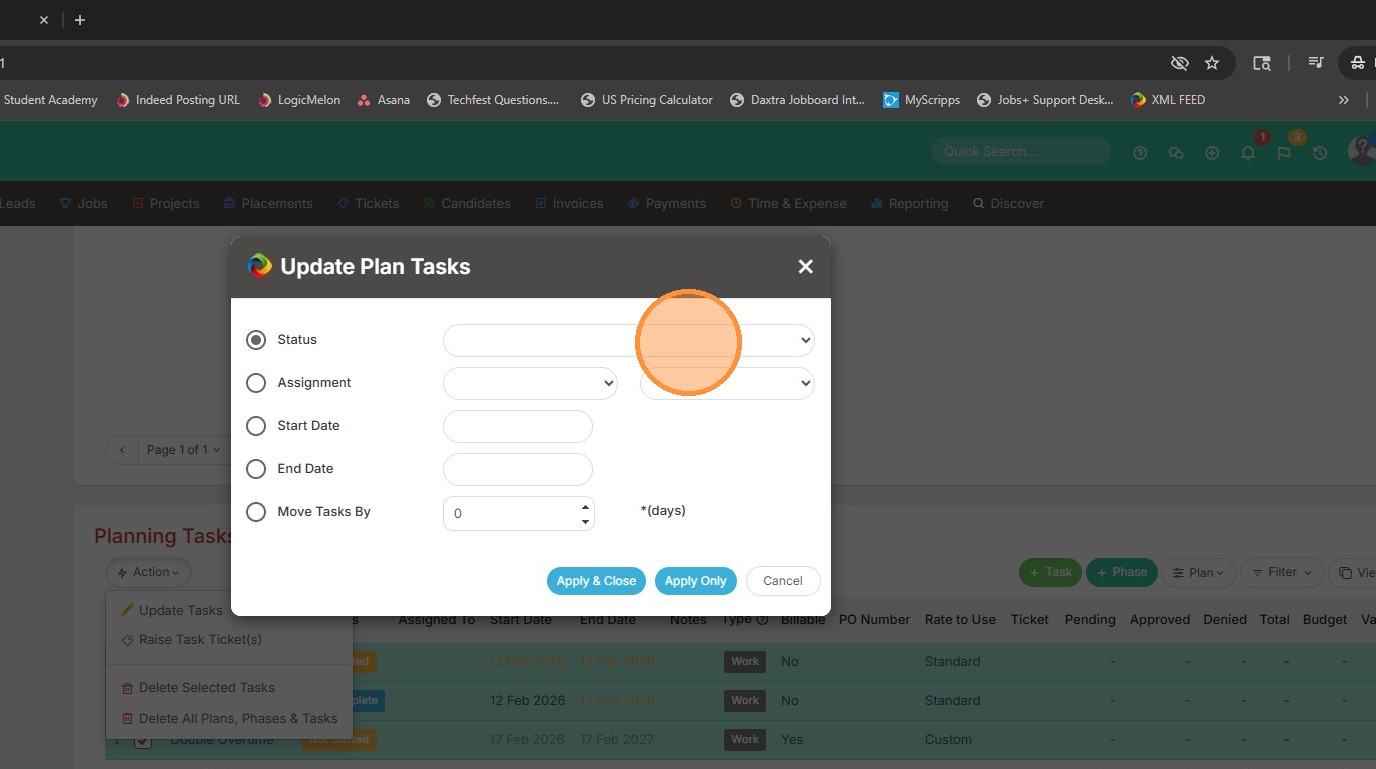Decrease the Move Tasks By days value

pos(585,521)
